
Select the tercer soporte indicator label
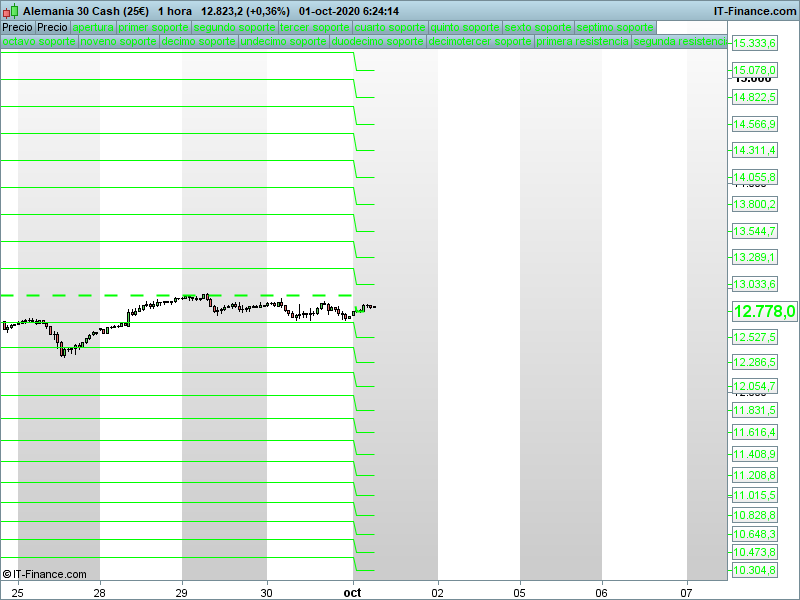(x=315, y=28)
